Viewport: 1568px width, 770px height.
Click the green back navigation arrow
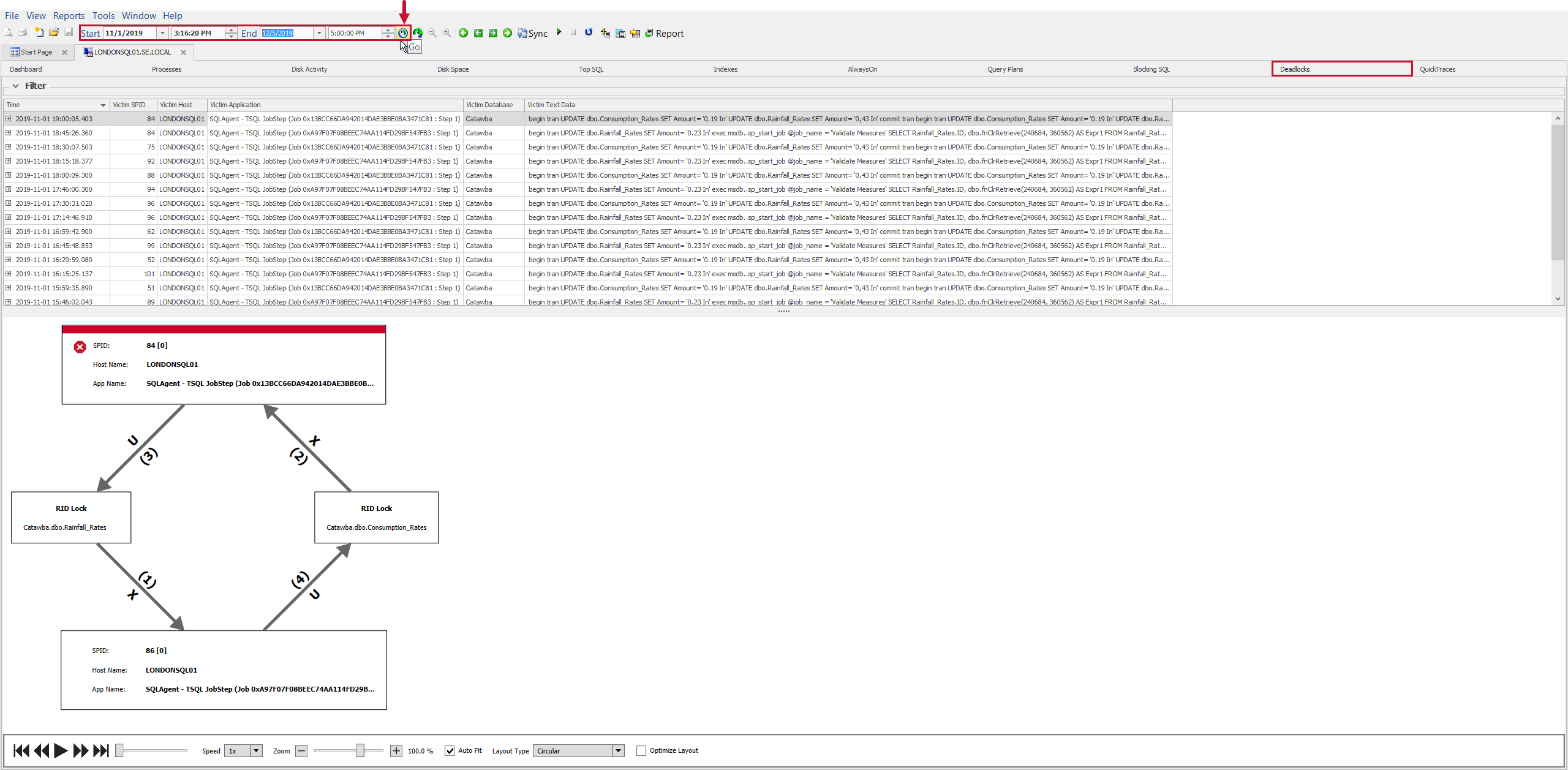(x=463, y=33)
